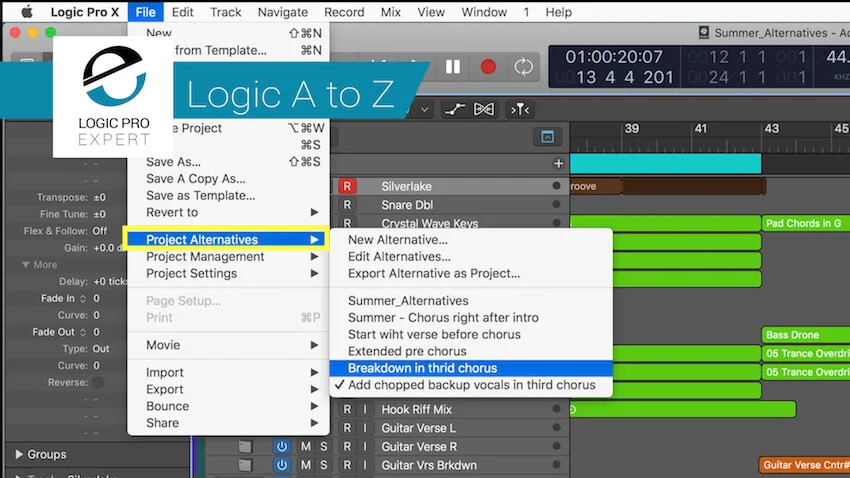Record-enable the Snare Dbl track
Screen dimensions: 850x478
click(x=347, y=205)
